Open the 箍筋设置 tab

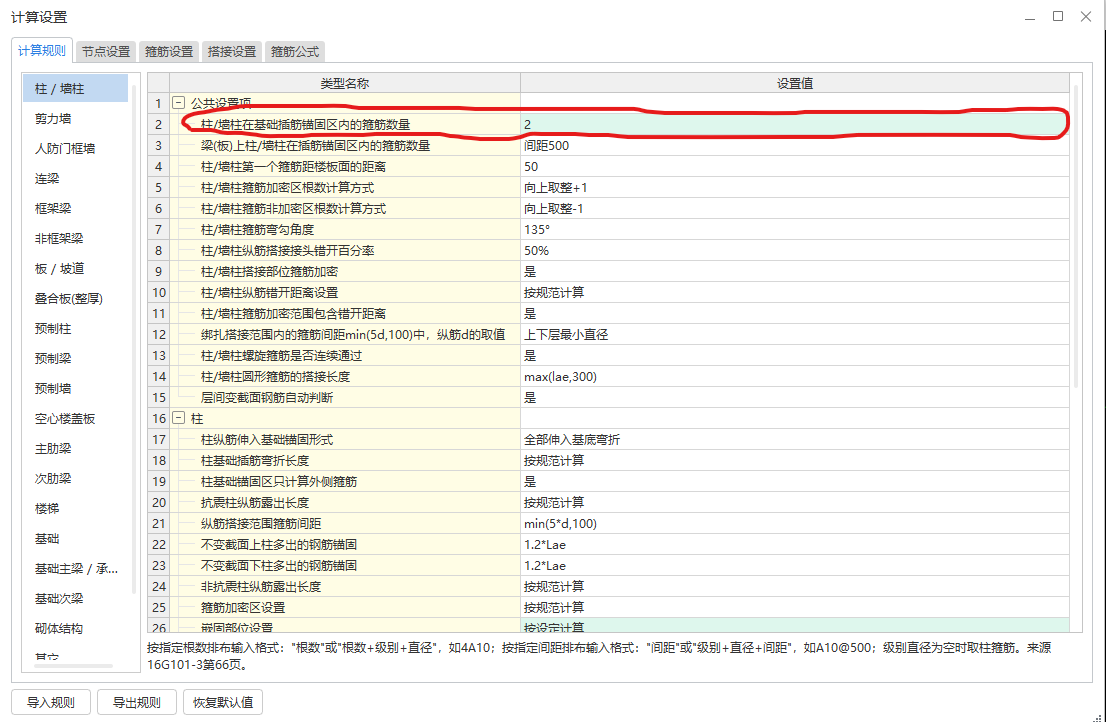tap(169, 51)
